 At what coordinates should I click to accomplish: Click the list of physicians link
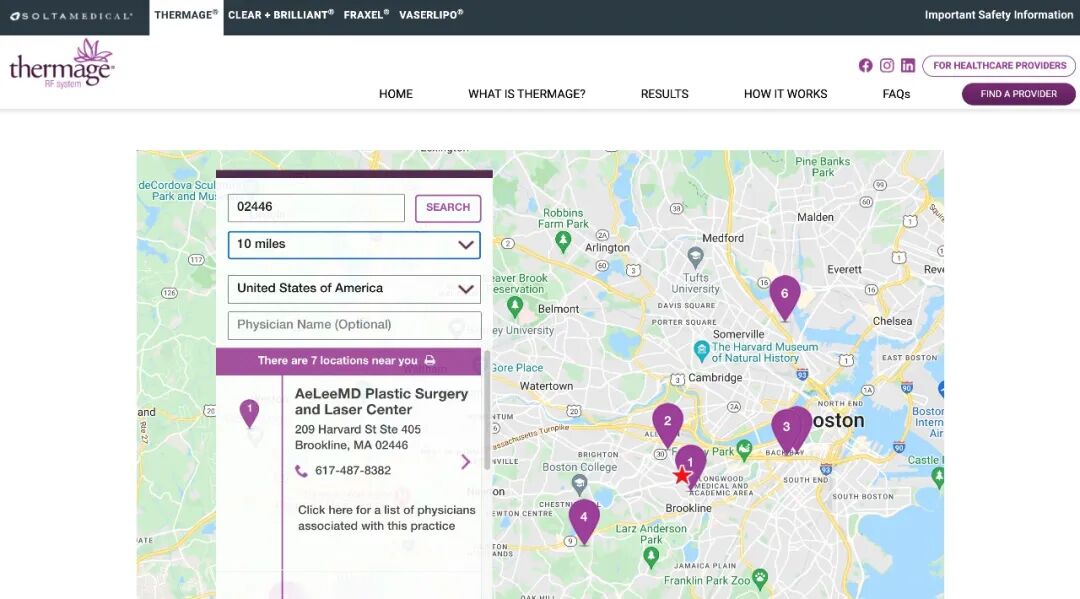386,518
